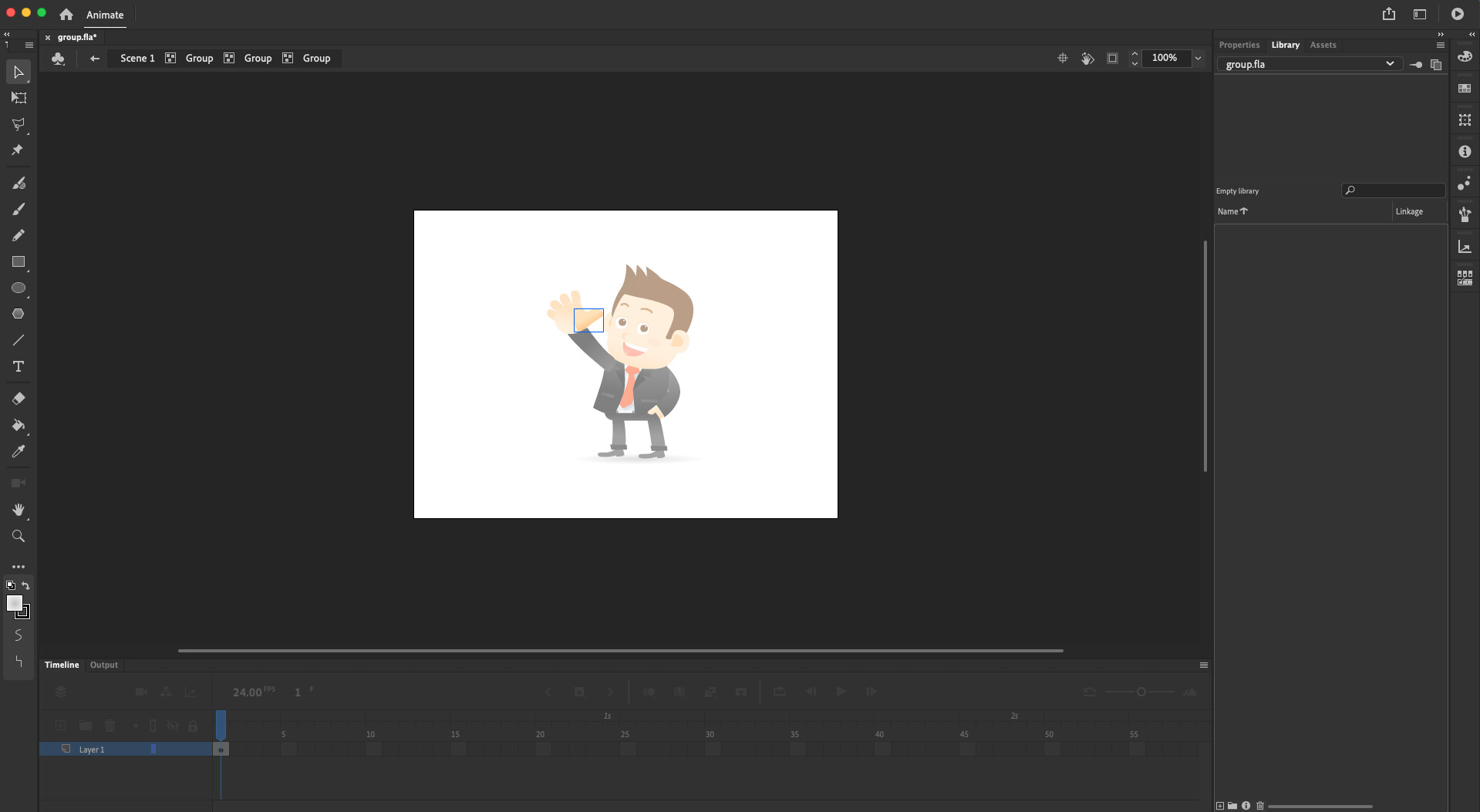Open the stage zoom percentage dropdown
The width and height of the screenshot is (1480, 812).
[x=1197, y=58]
